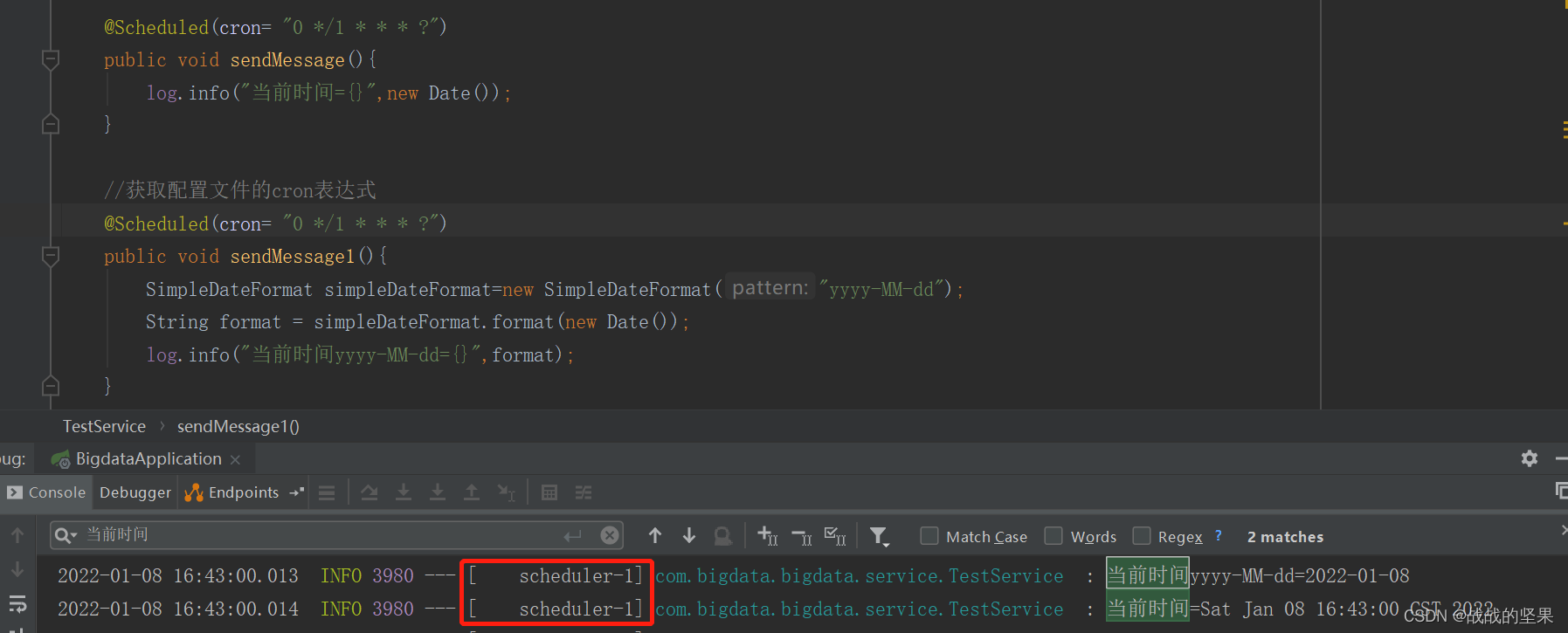Click the new line arrow in search field
Screen dimensions: 1568x633
tap(573, 535)
